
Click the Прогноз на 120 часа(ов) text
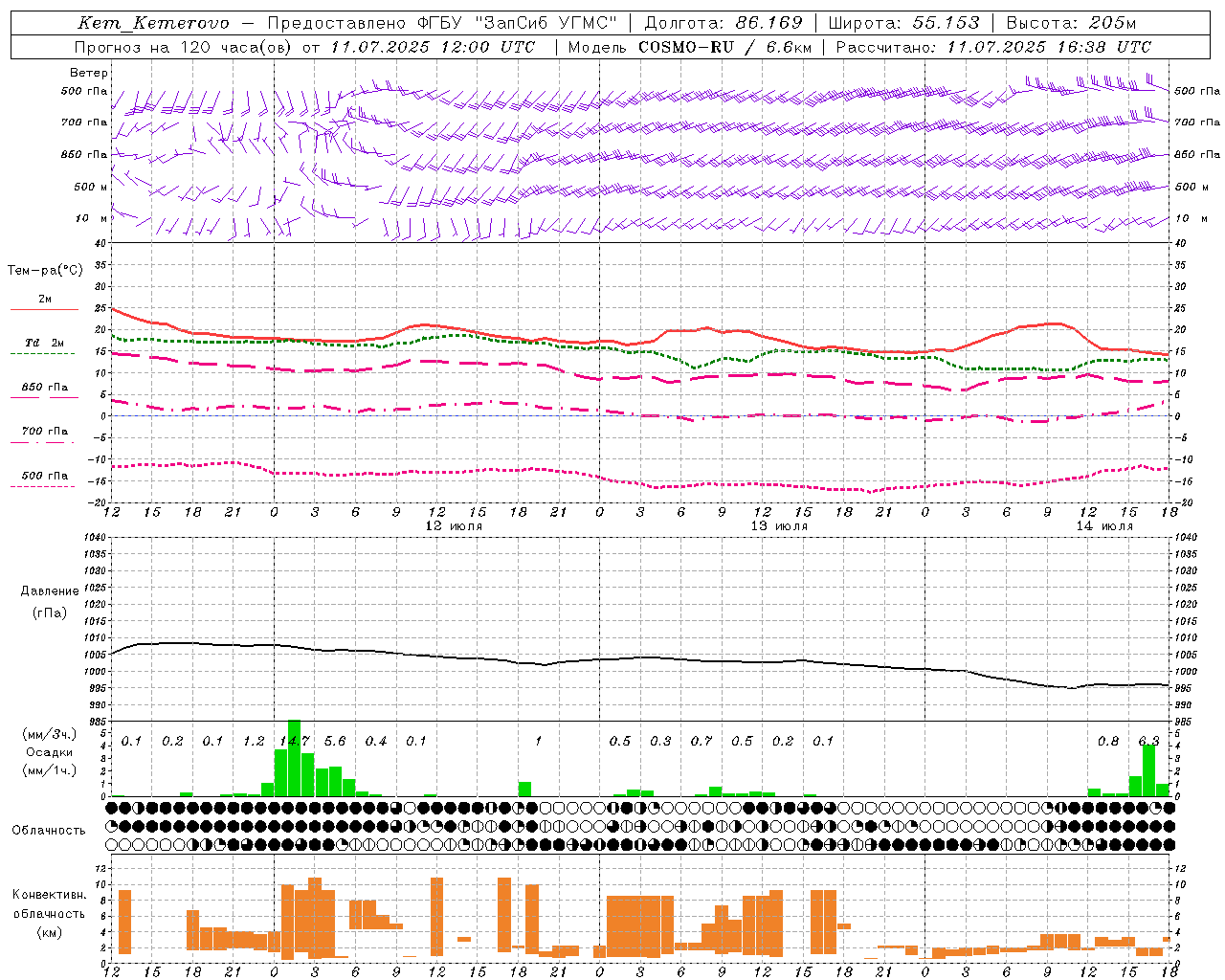click(x=185, y=47)
